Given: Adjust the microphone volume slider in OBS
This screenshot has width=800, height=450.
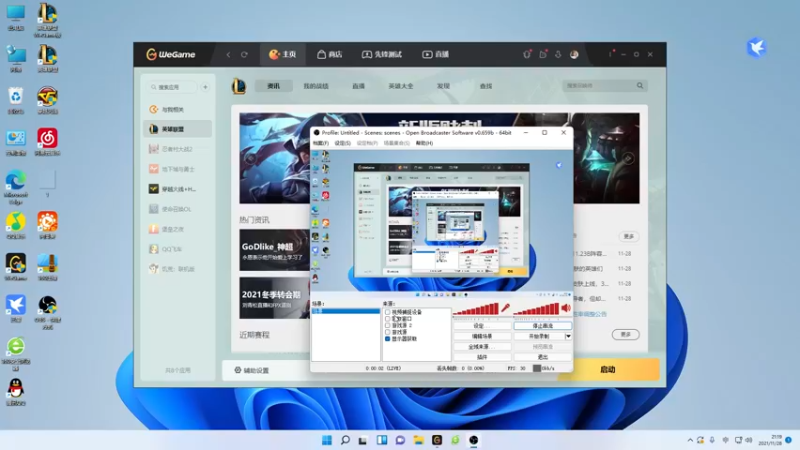Looking at the screenshot, I should tap(476, 309).
